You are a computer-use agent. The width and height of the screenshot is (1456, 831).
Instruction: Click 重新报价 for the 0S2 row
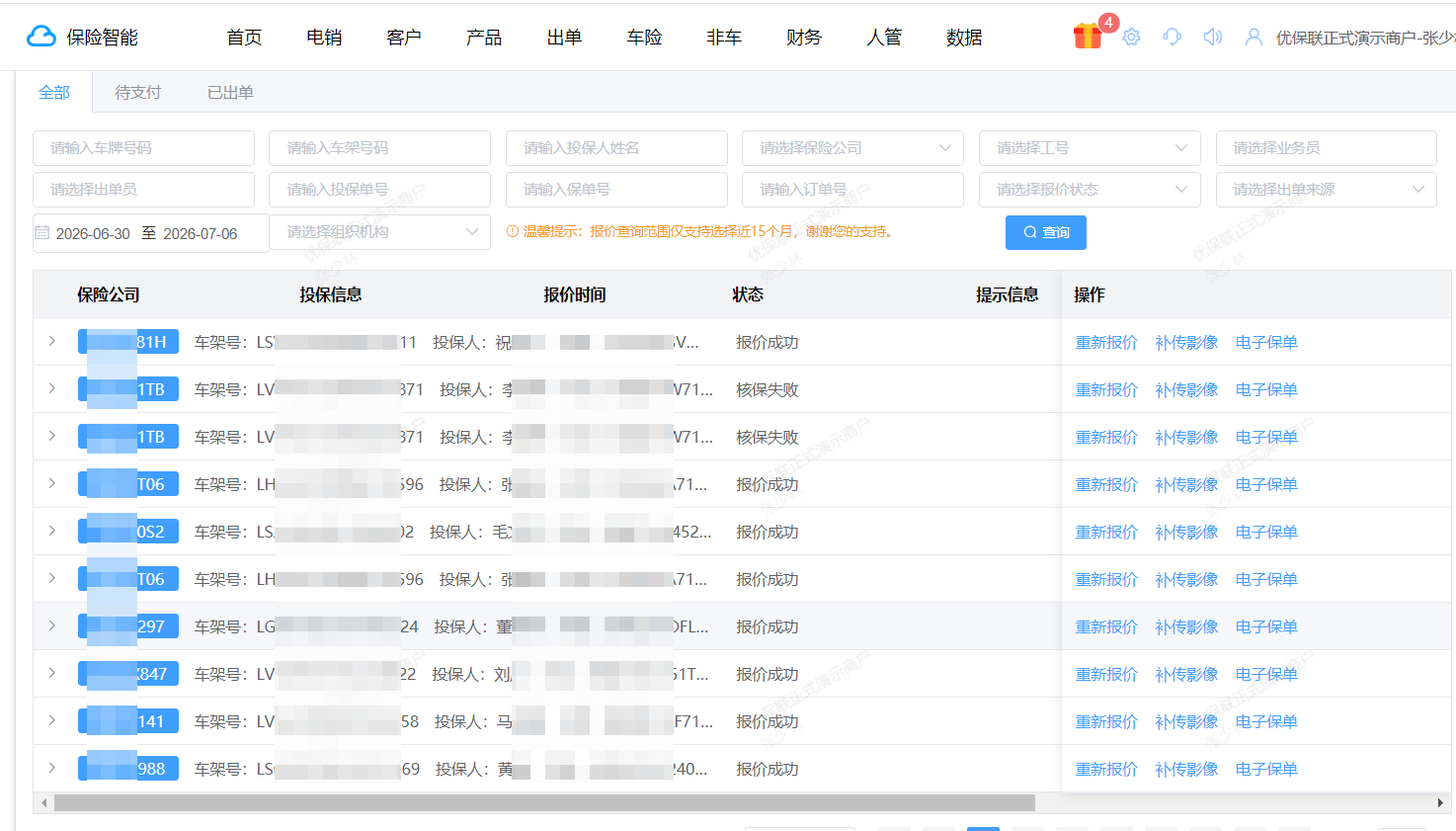pos(1106,532)
